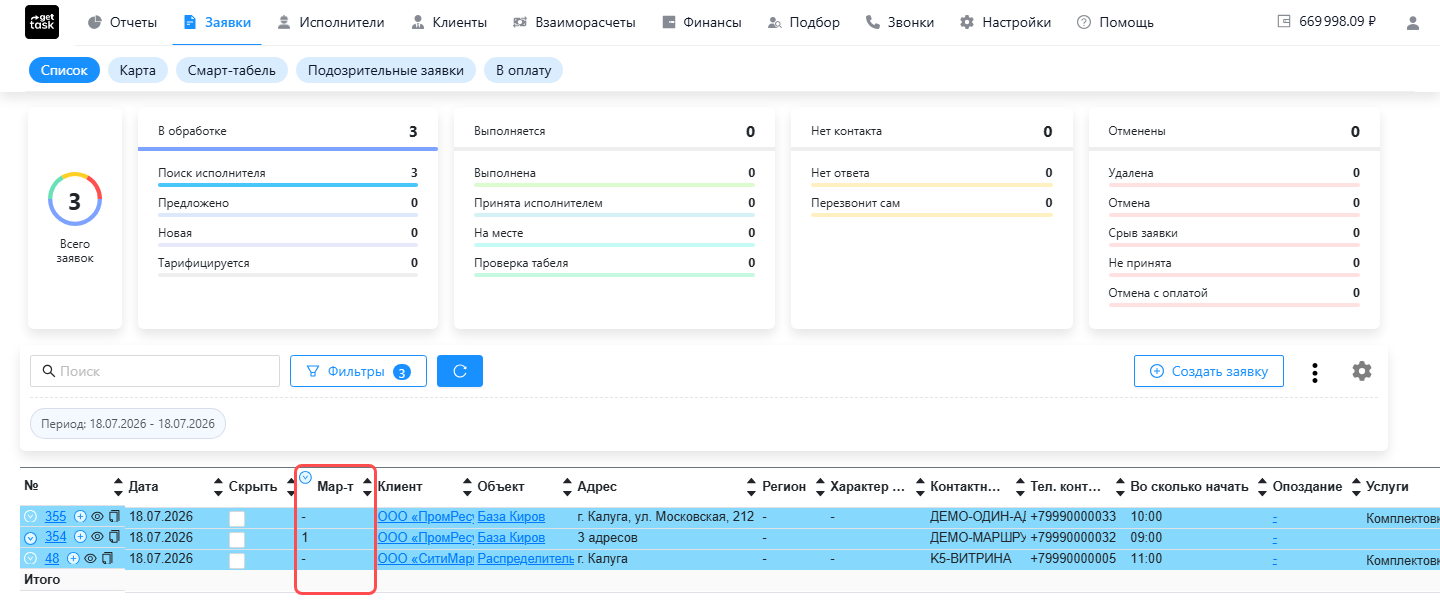Open the three-dot more options menu
This screenshot has width=1440, height=606.
click(1315, 372)
